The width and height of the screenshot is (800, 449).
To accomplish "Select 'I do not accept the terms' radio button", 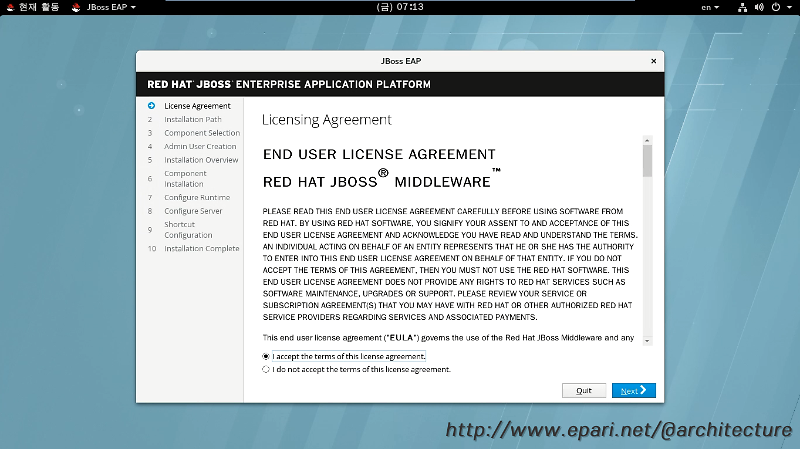I will (266, 369).
